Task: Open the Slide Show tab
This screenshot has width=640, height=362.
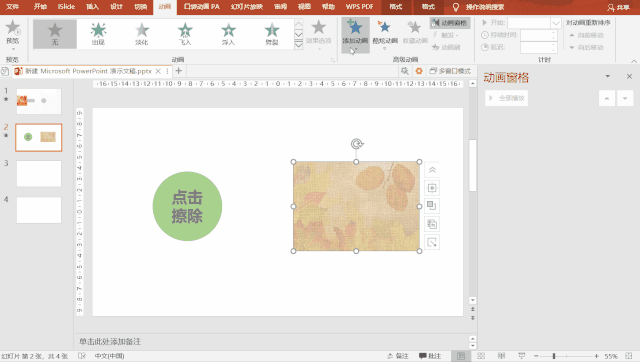Action: point(247,7)
